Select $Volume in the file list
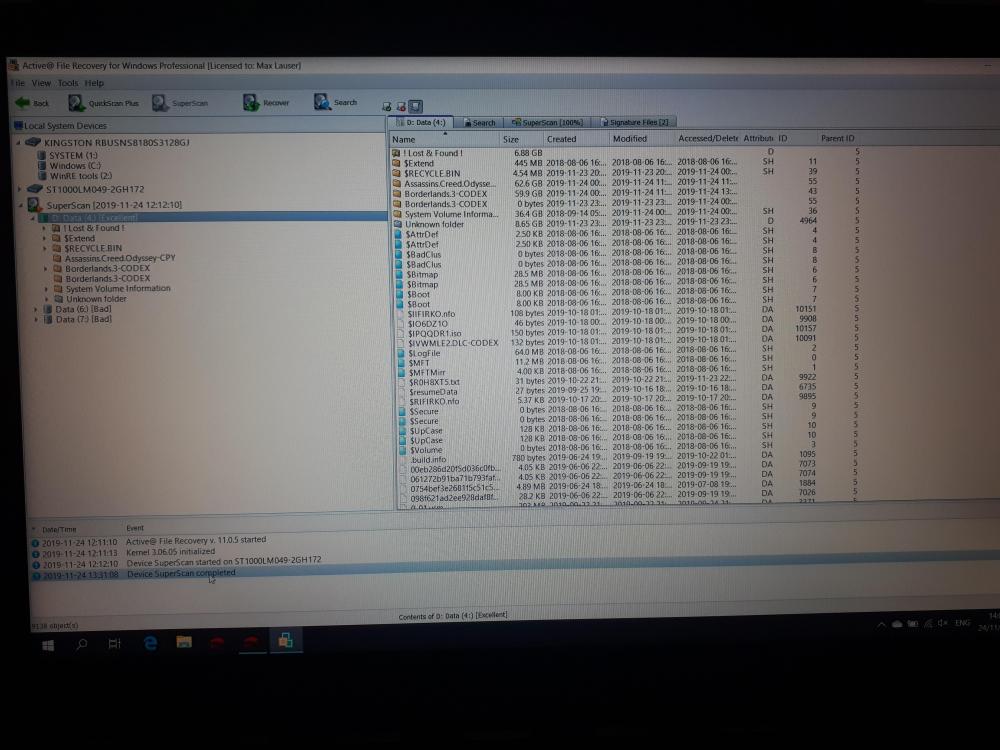This screenshot has height=750, width=1000. tap(425, 450)
